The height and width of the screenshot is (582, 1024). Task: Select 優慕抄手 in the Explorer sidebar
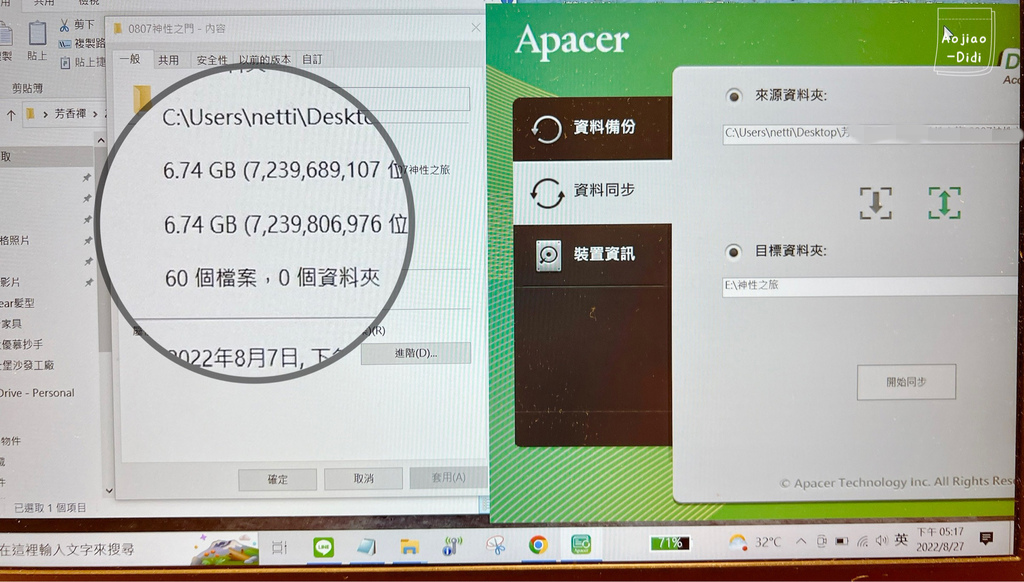[x=22, y=344]
